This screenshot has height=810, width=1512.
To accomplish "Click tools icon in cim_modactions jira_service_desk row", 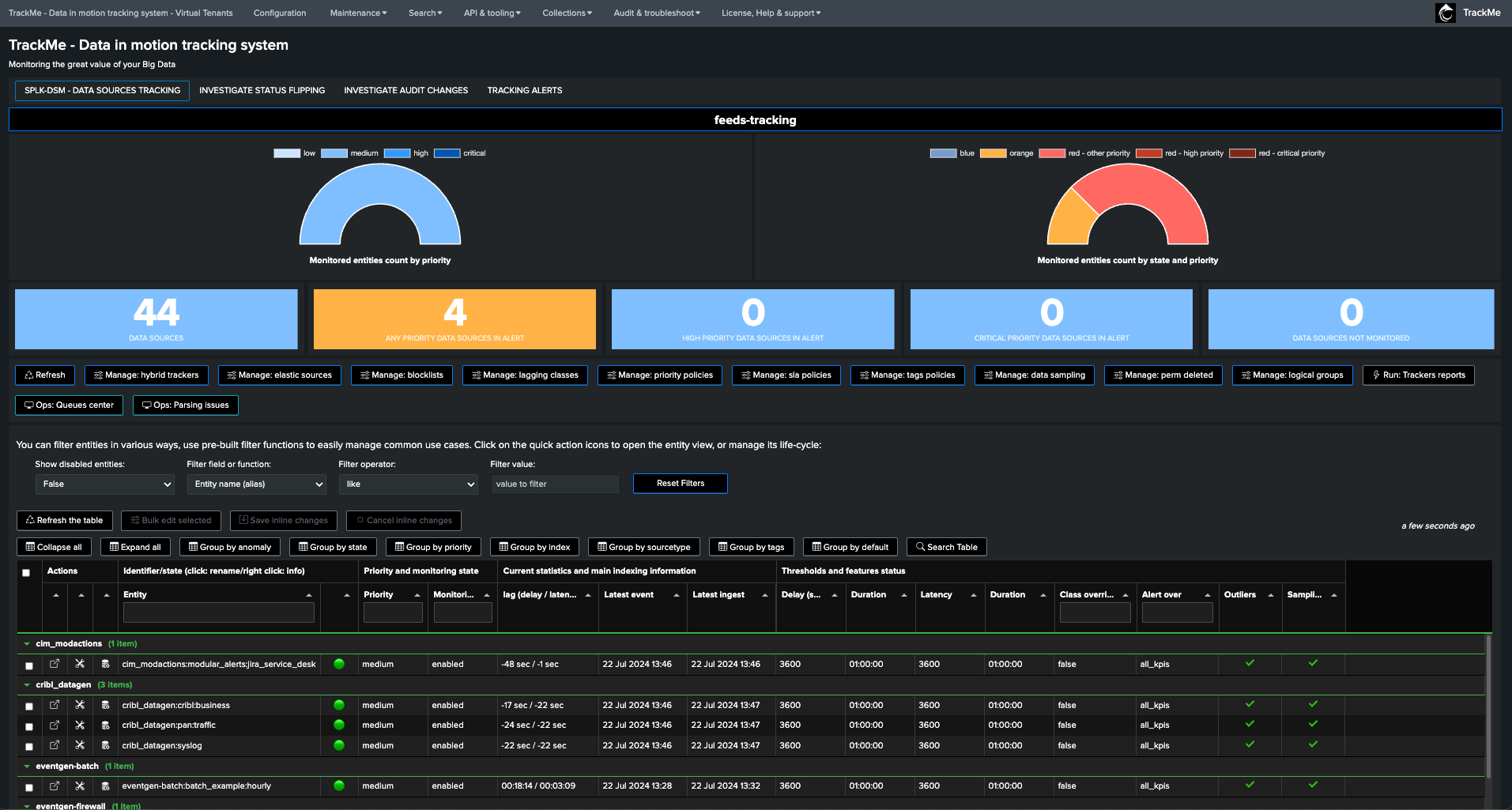I will pos(80,664).
